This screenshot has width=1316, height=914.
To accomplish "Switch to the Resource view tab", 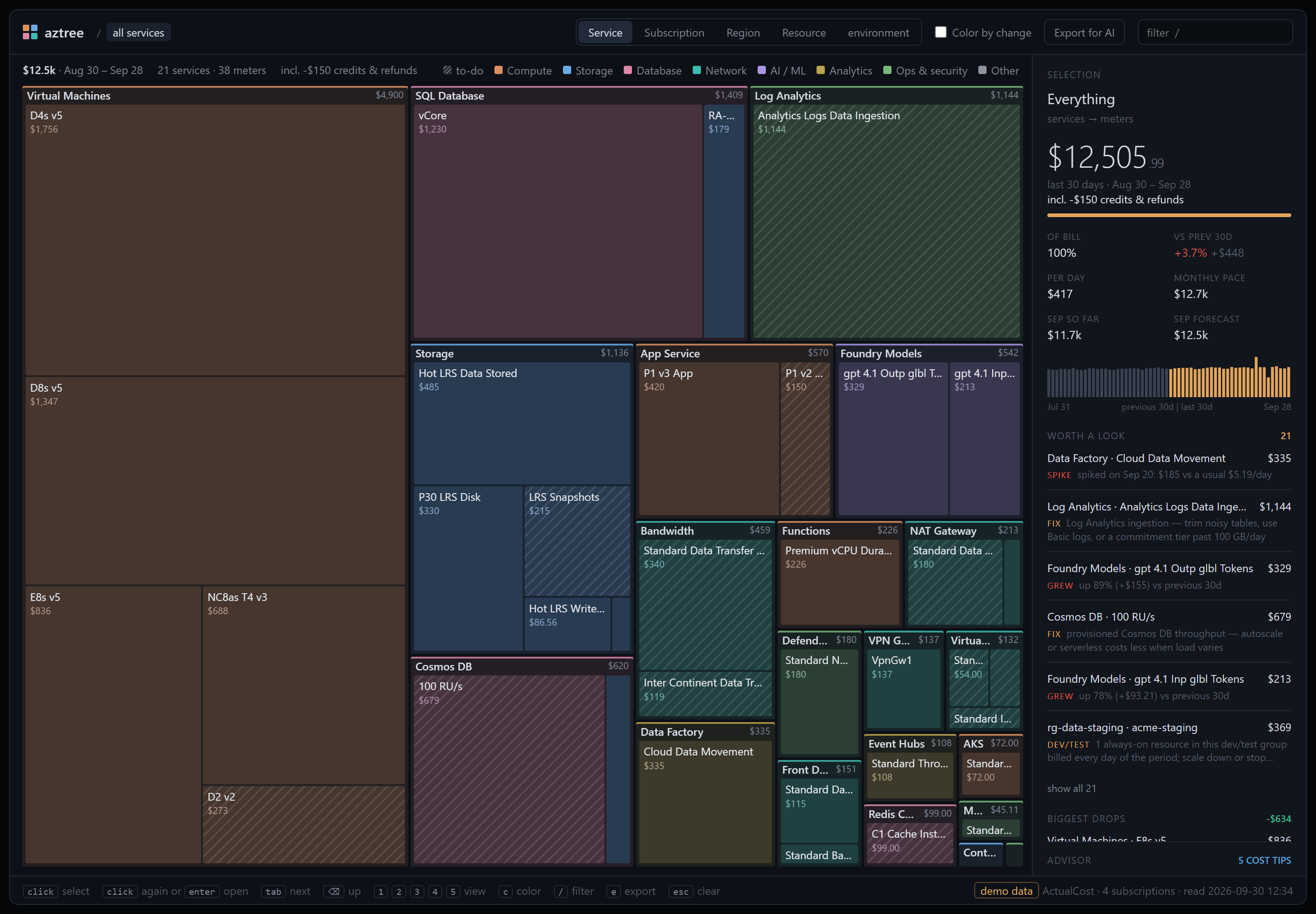I will [x=803, y=32].
